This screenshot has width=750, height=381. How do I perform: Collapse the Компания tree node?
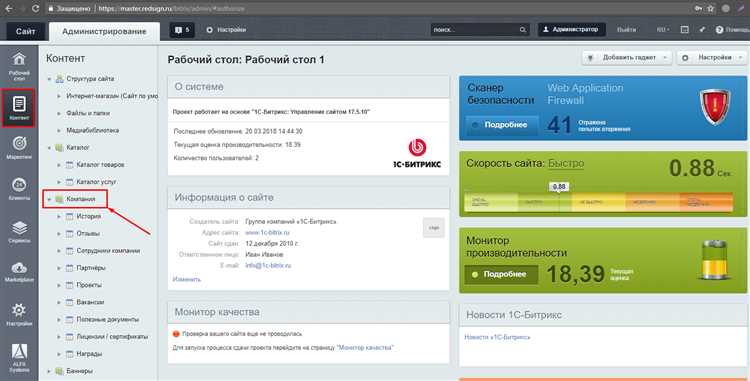(49, 199)
